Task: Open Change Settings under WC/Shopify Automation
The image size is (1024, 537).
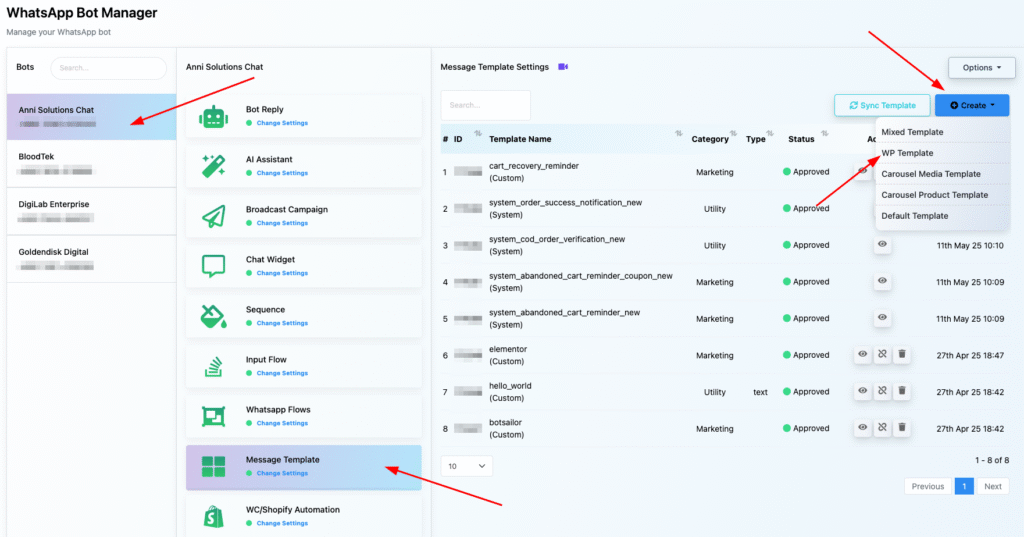Action: click(282, 523)
